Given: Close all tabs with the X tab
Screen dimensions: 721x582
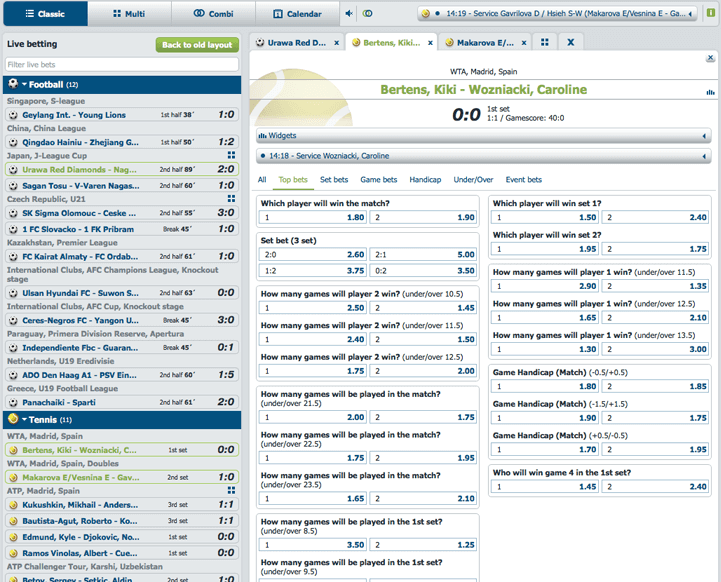Looking at the screenshot, I should click(x=571, y=42).
